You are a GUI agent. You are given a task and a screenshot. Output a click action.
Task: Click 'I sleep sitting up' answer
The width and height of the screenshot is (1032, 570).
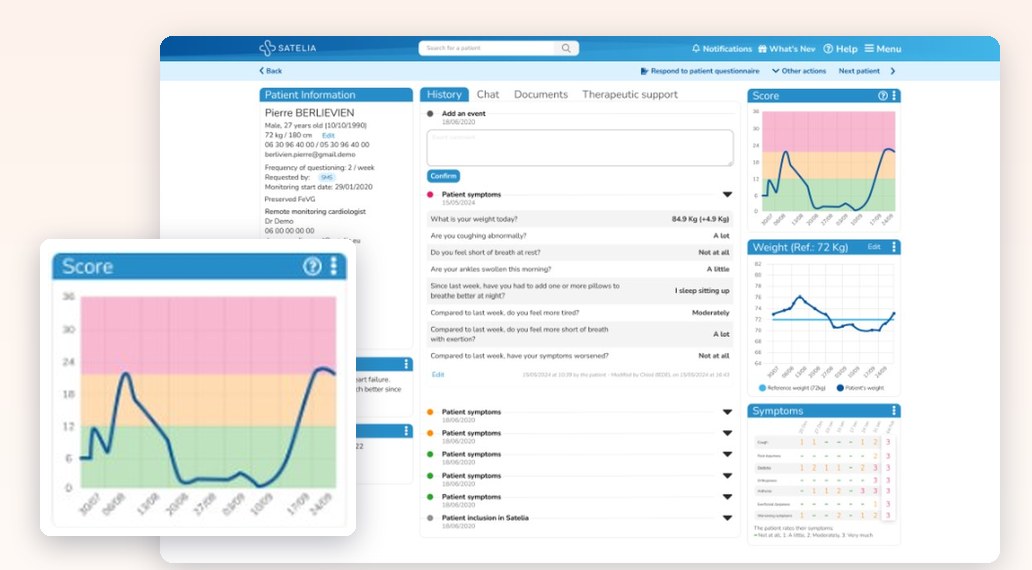(702, 290)
